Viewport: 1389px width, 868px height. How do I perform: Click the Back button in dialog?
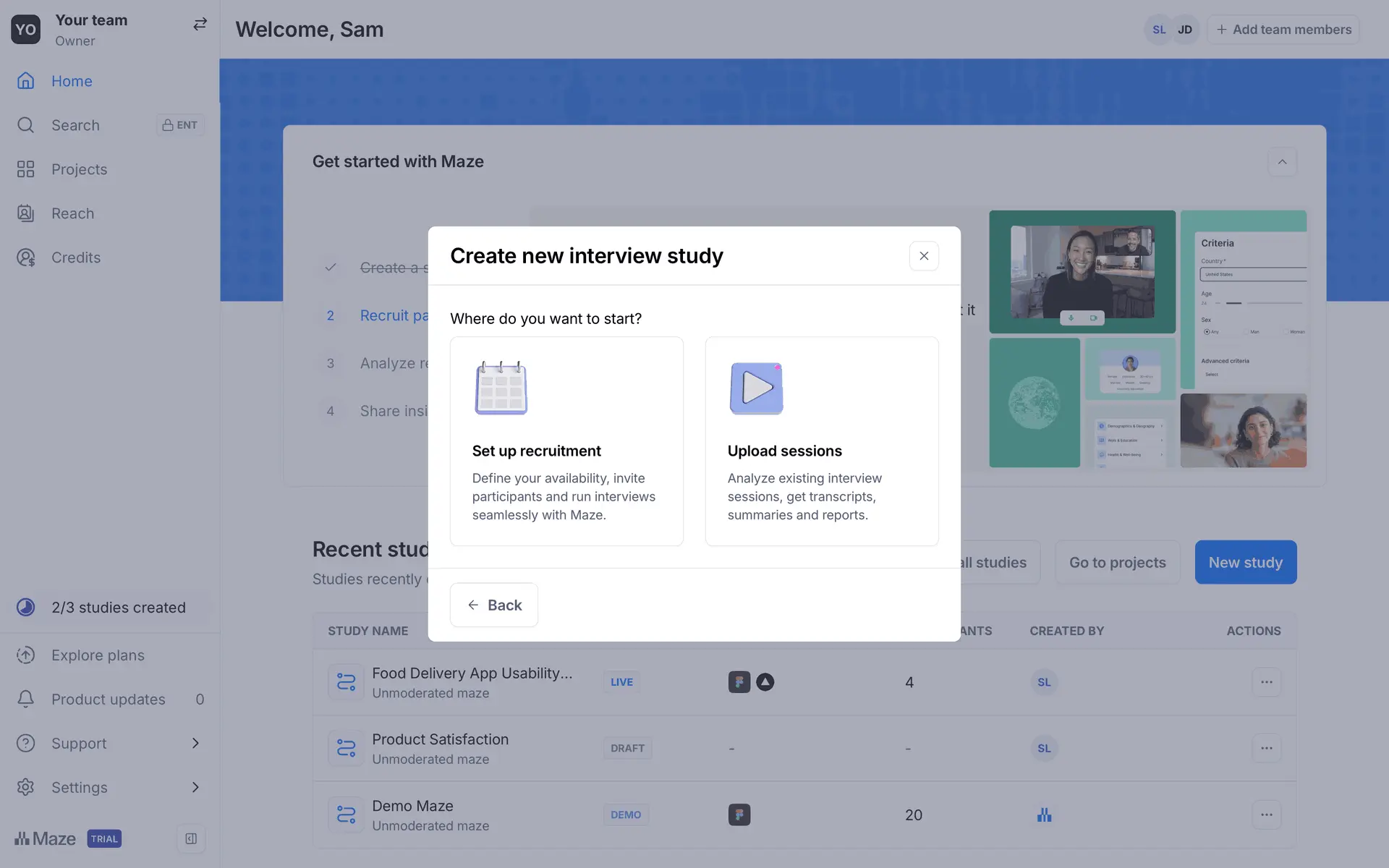coord(494,605)
